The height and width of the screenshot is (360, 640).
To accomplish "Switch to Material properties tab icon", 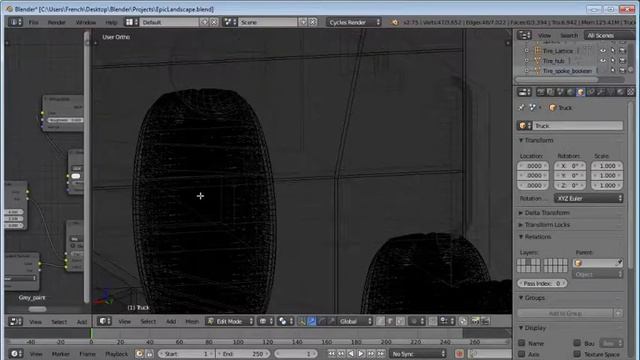I will pos(620,92).
